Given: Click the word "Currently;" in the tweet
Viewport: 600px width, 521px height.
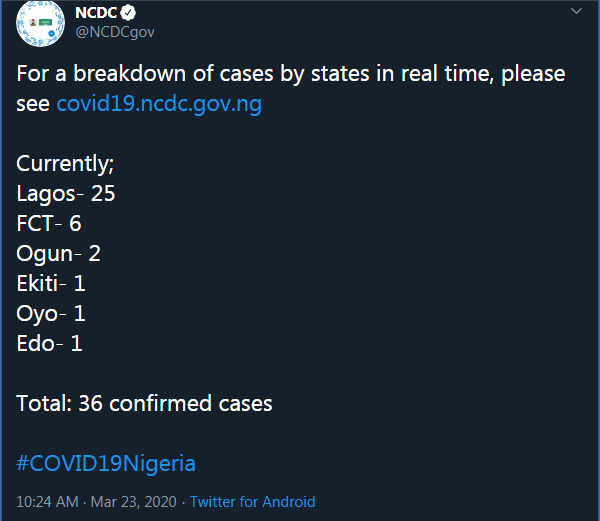Looking at the screenshot, I should (x=65, y=164).
